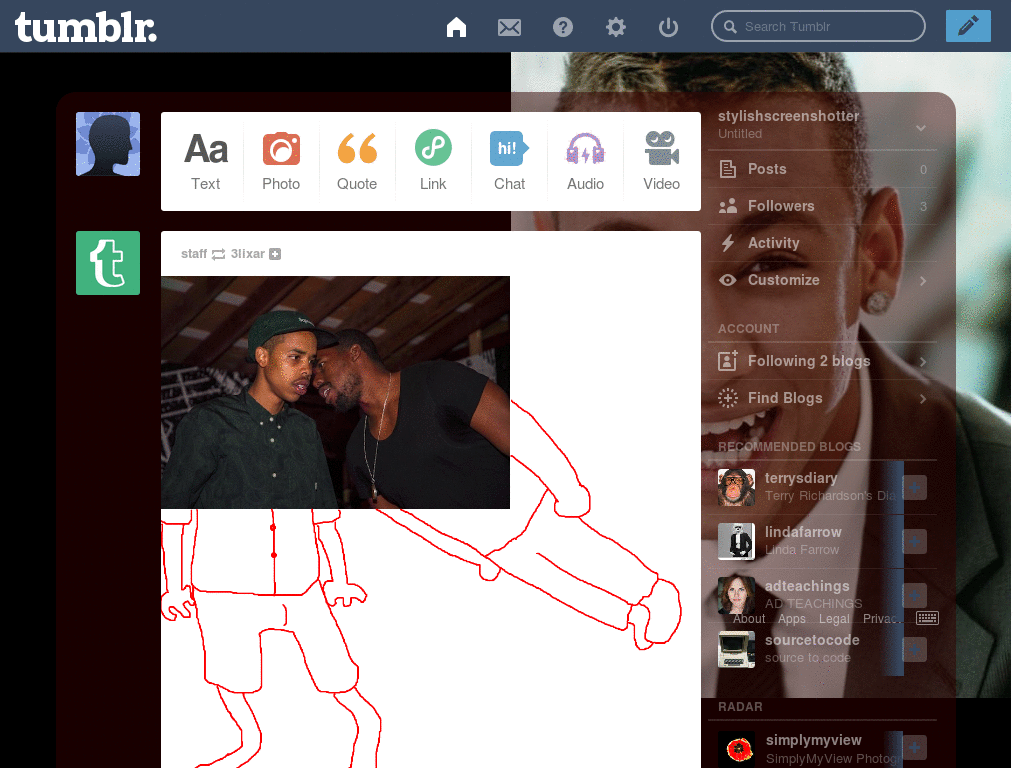Click the About footer link

pyautogui.click(x=748, y=618)
